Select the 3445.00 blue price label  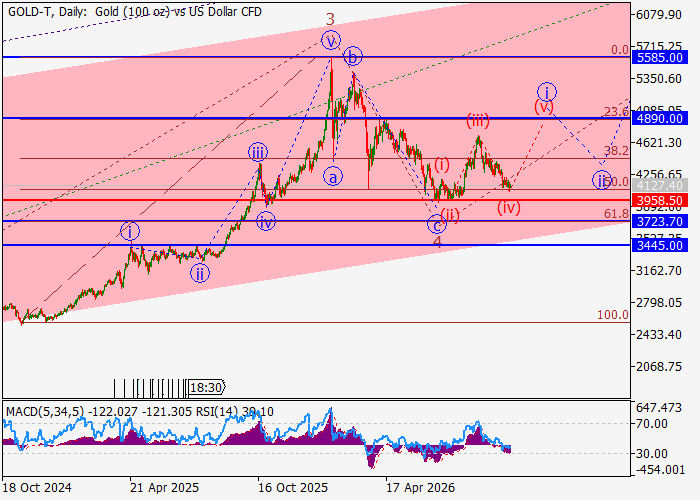[x=660, y=246]
